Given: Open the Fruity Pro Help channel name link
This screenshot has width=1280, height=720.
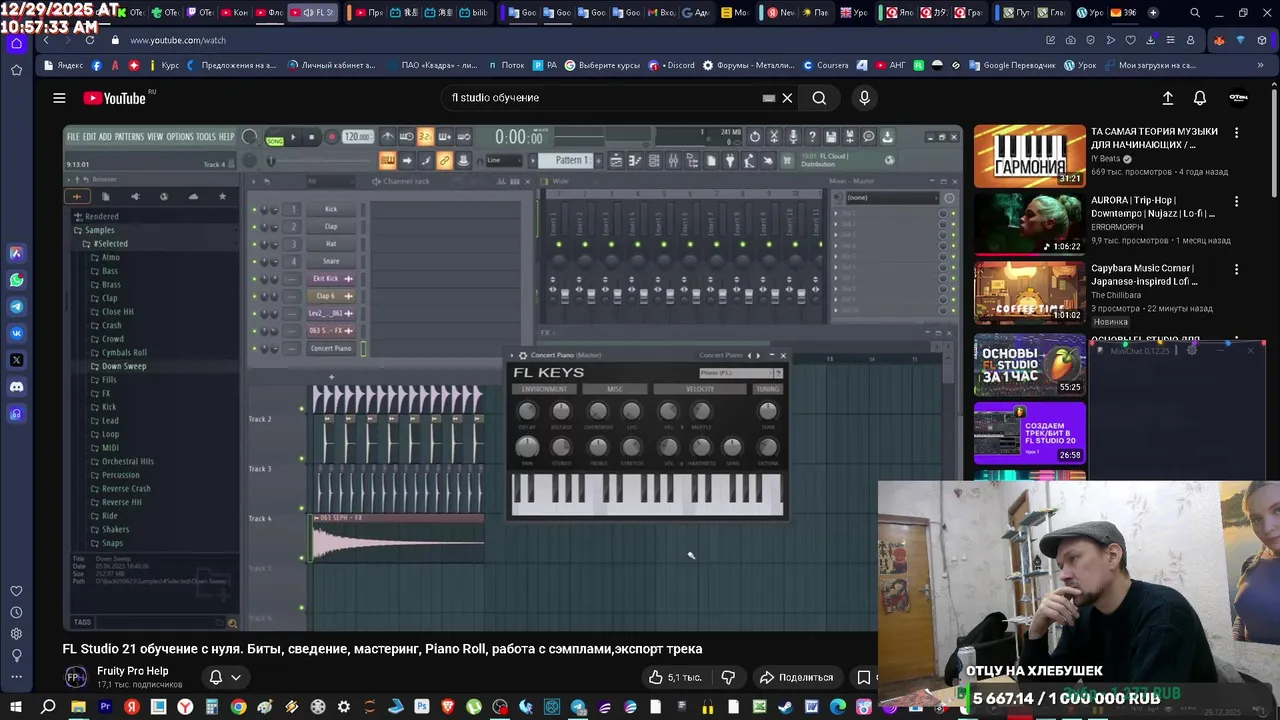Looking at the screenshot, I should point(132,671).
